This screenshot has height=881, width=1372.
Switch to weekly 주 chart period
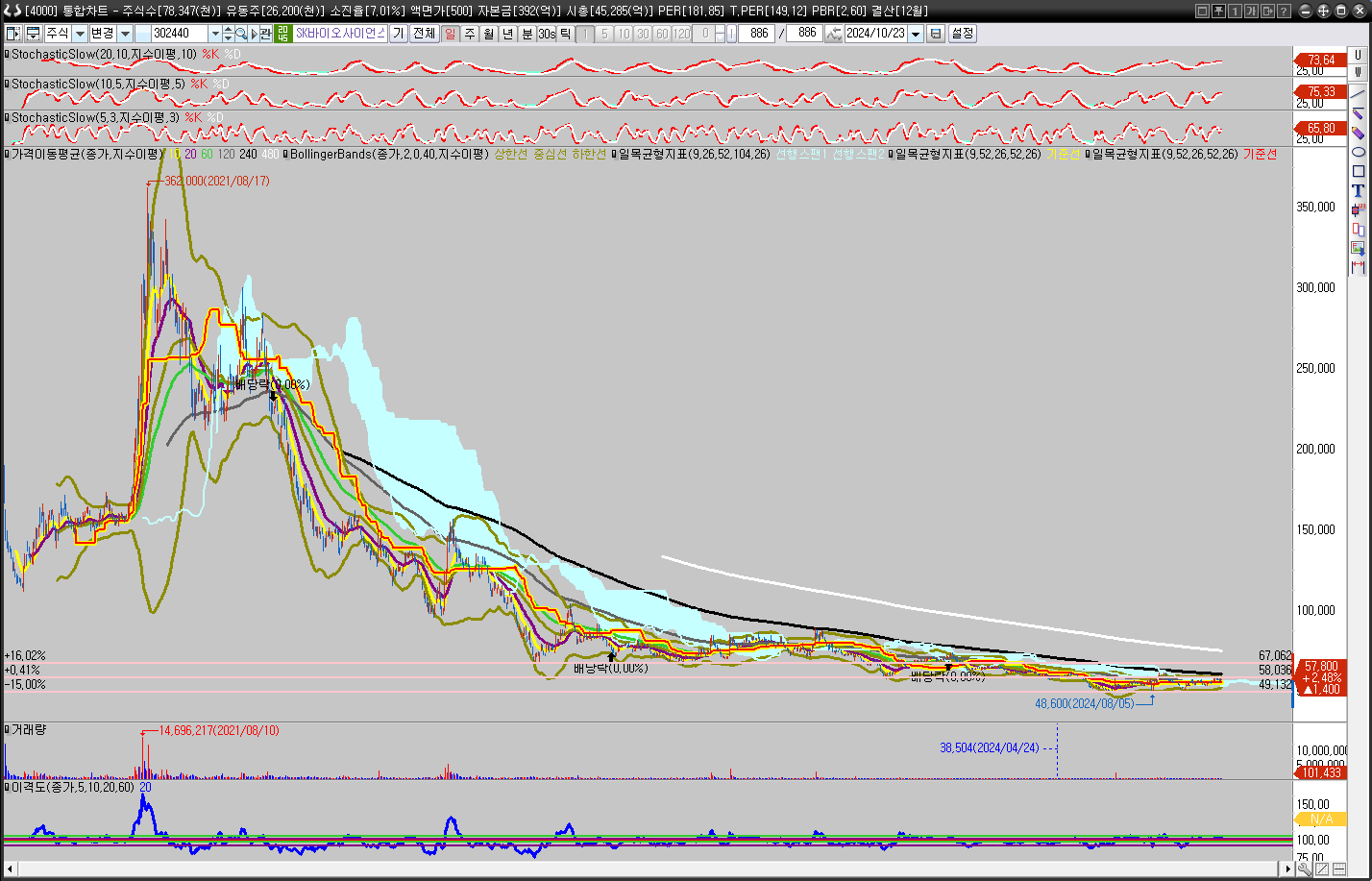(470, 34)
